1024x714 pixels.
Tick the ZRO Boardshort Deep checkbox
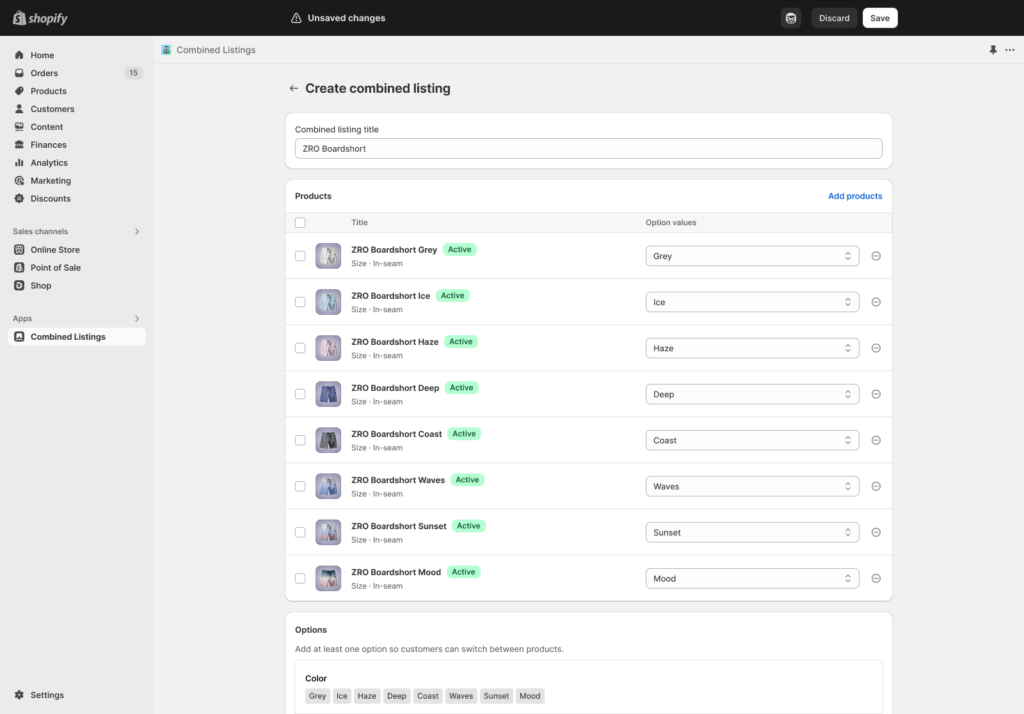300,394
